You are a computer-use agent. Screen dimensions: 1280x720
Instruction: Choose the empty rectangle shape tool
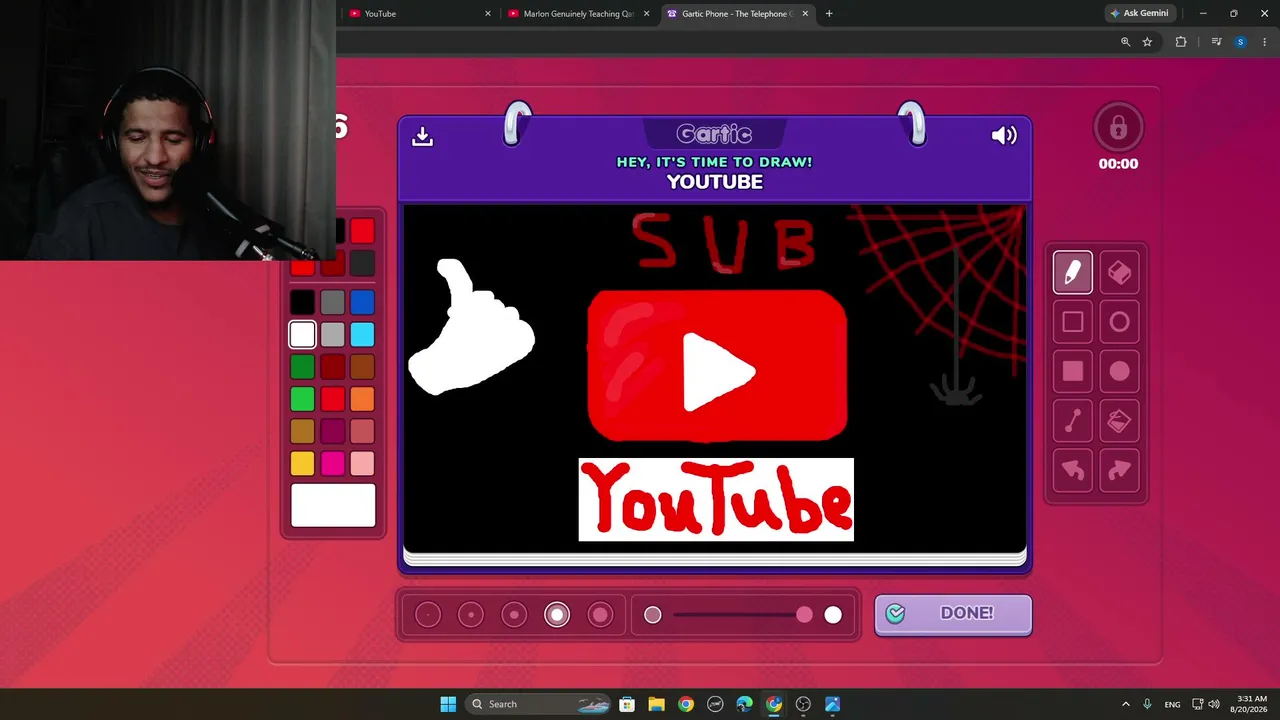pos(1073,322)
